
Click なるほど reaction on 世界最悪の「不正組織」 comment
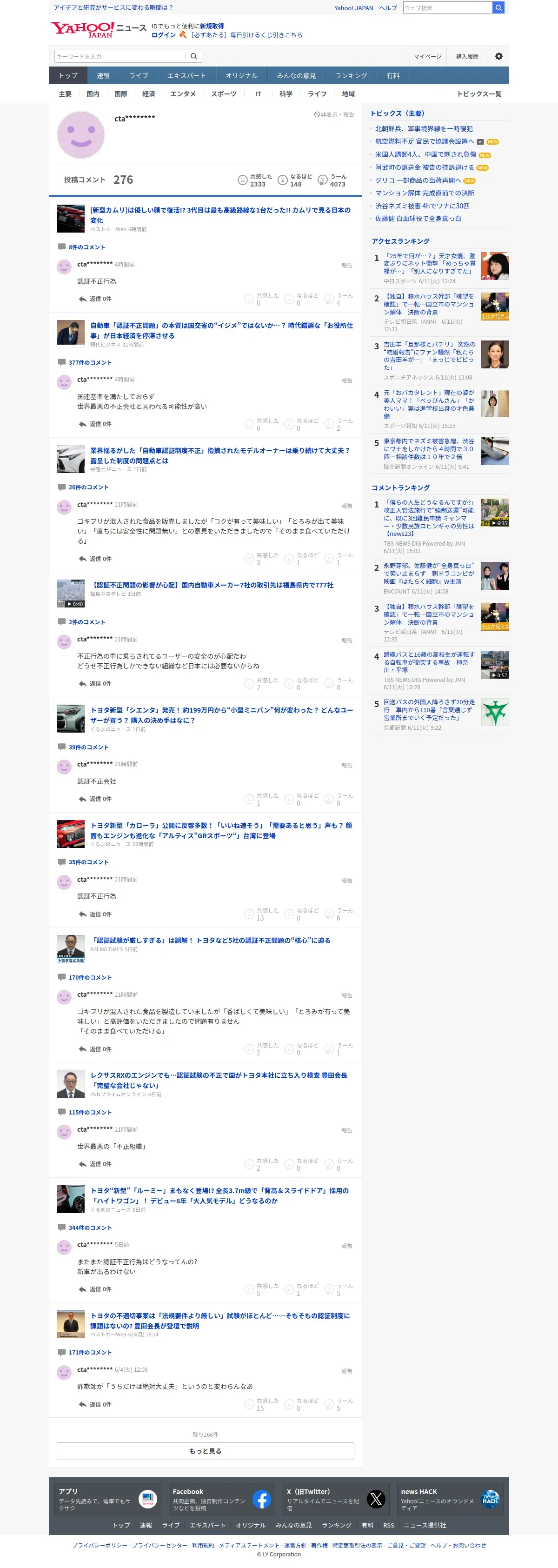point(302,1164)
